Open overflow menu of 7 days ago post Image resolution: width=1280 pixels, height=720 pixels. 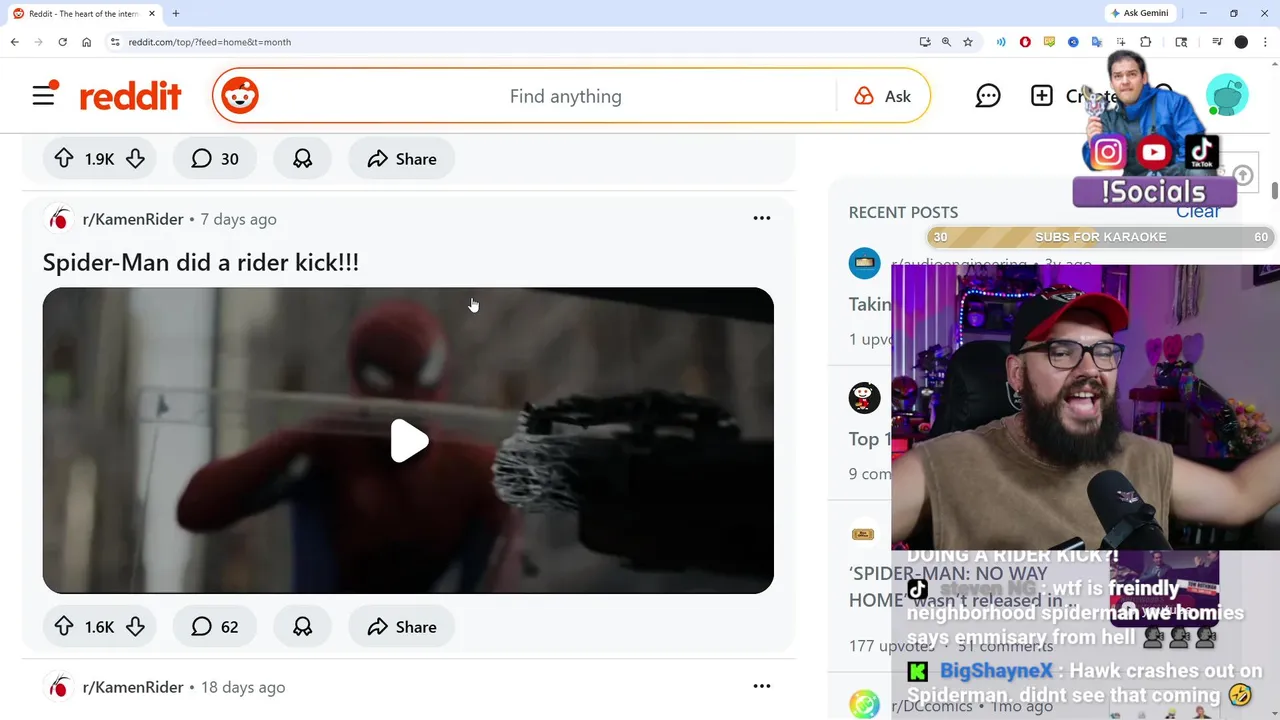pyautogui.click(x=762, y=218)
